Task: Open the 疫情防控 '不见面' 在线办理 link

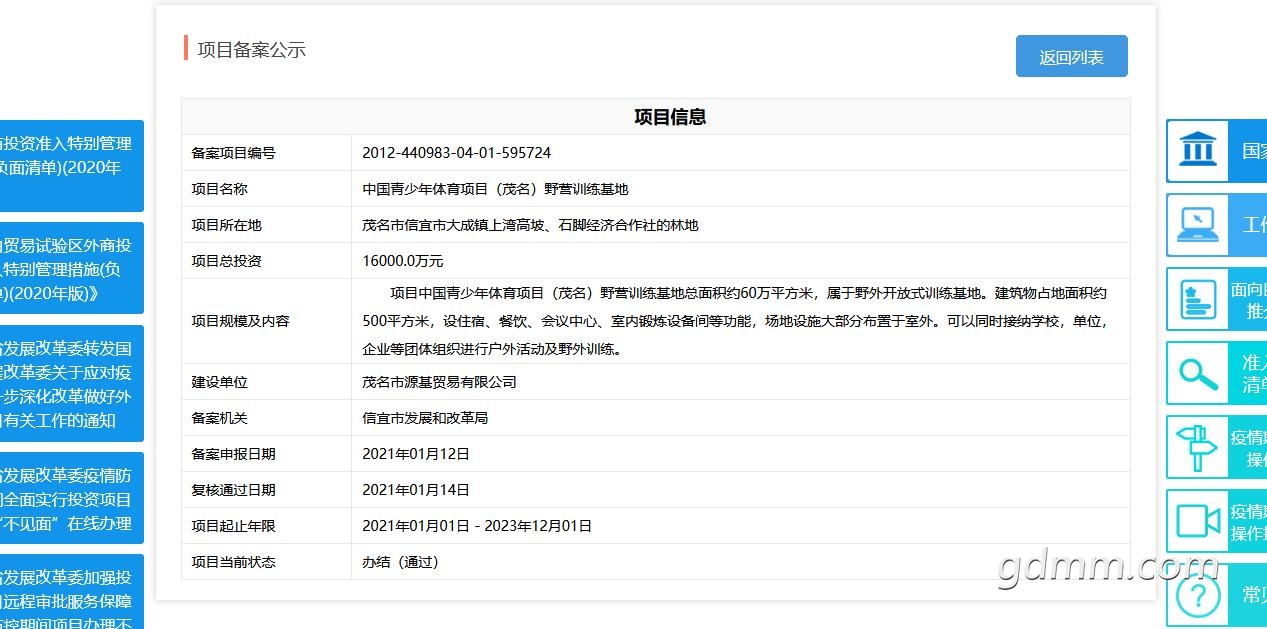Action: coord(72,498)
